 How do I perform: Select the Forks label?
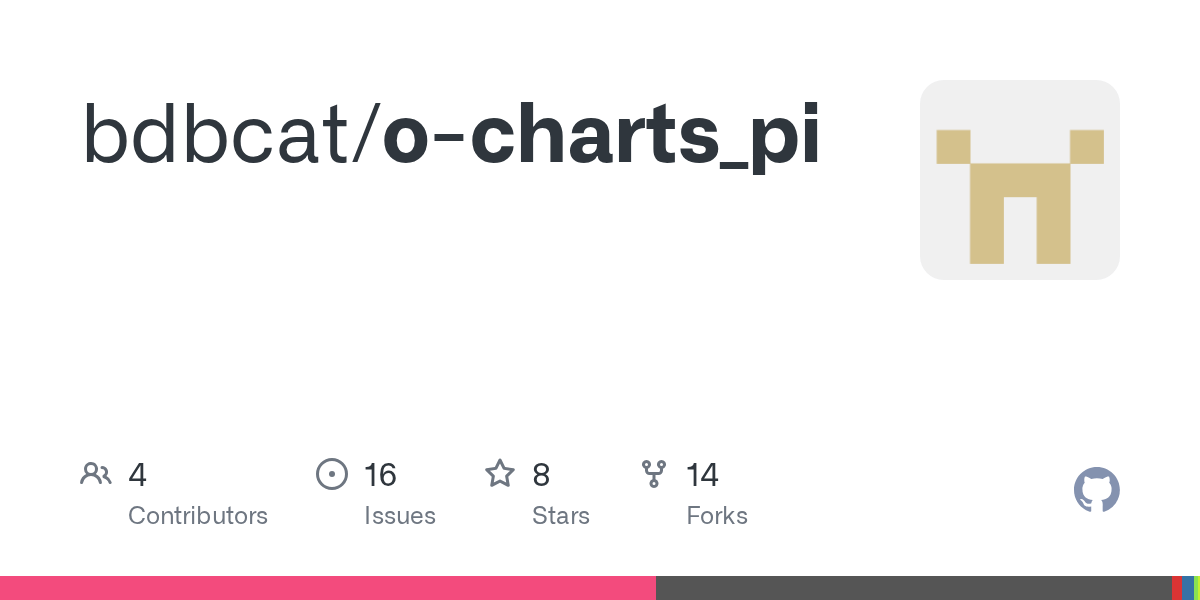pos(717,516)
